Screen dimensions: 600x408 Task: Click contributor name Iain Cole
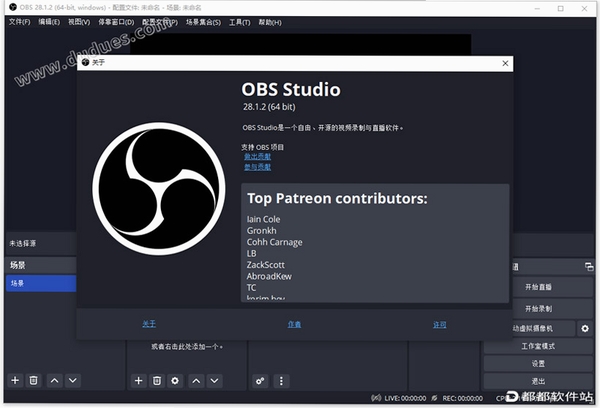coord(263,219)
